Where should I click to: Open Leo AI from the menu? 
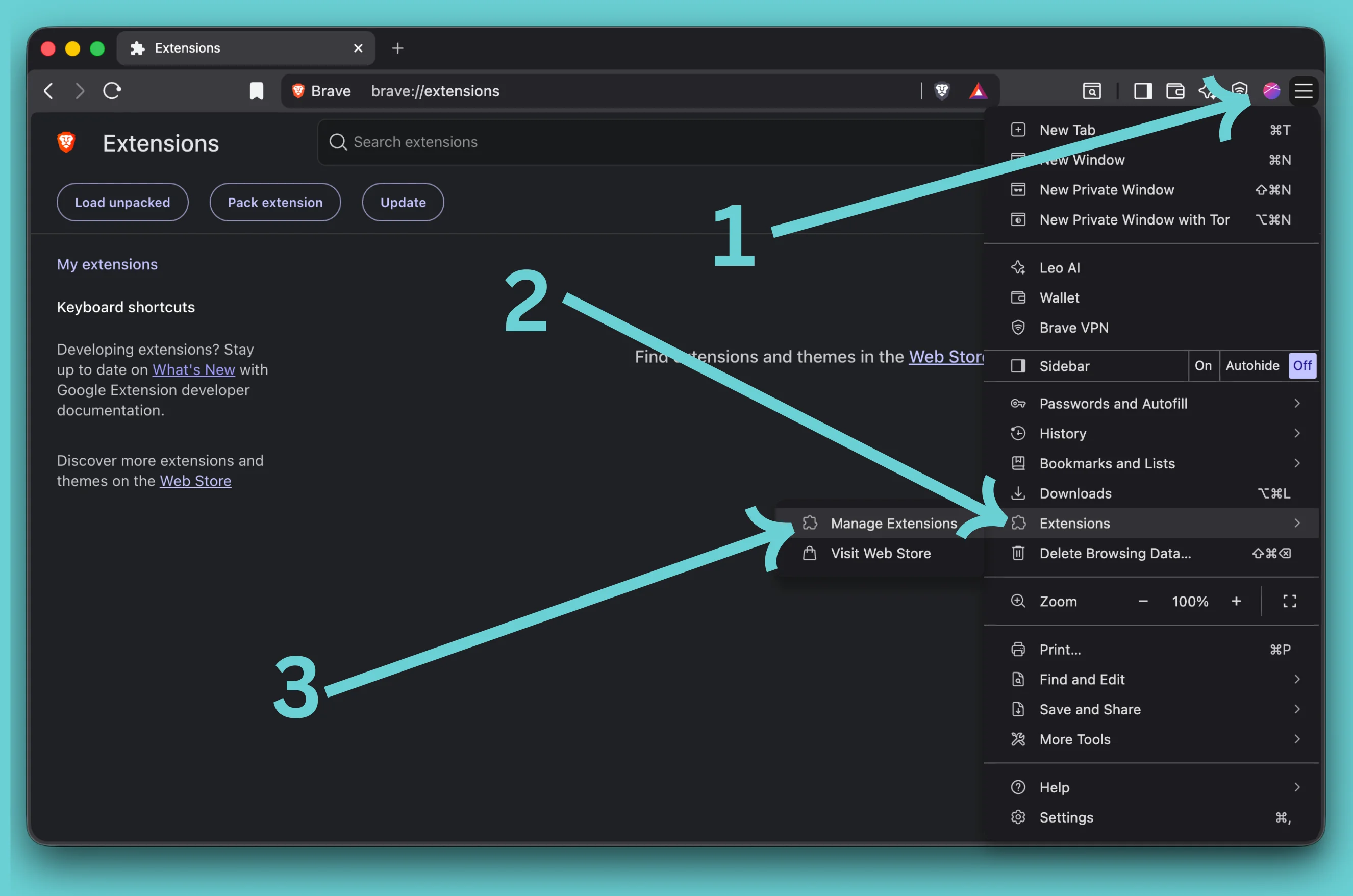click(x=1151, y=268)
